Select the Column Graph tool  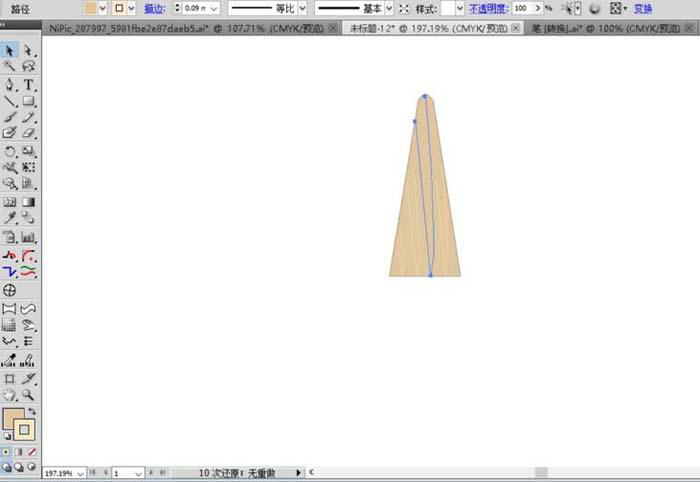[29, 237]
